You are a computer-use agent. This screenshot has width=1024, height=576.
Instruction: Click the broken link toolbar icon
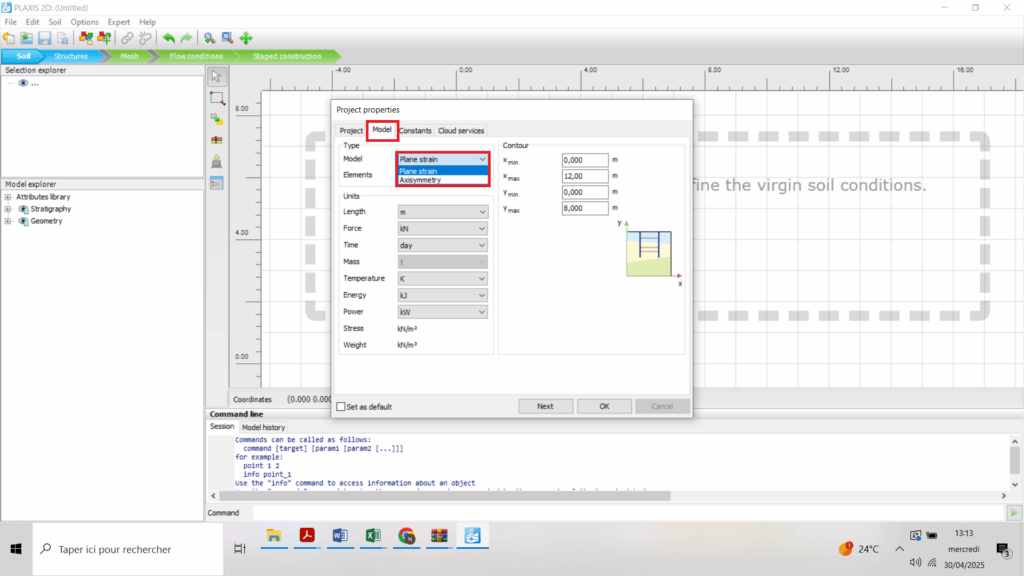click(x=145, y=39)
